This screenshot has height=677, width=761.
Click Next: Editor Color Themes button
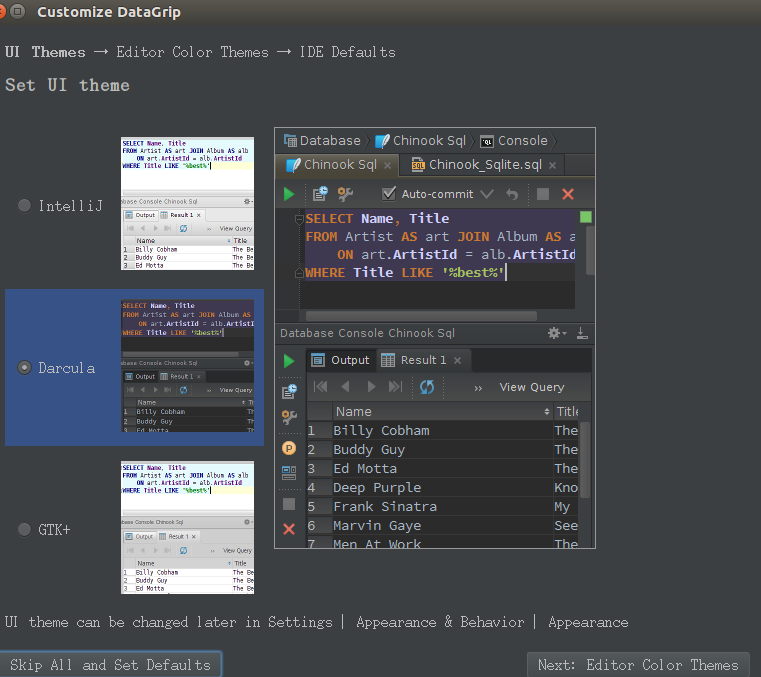pyautogui.click(x=638, y=664)
